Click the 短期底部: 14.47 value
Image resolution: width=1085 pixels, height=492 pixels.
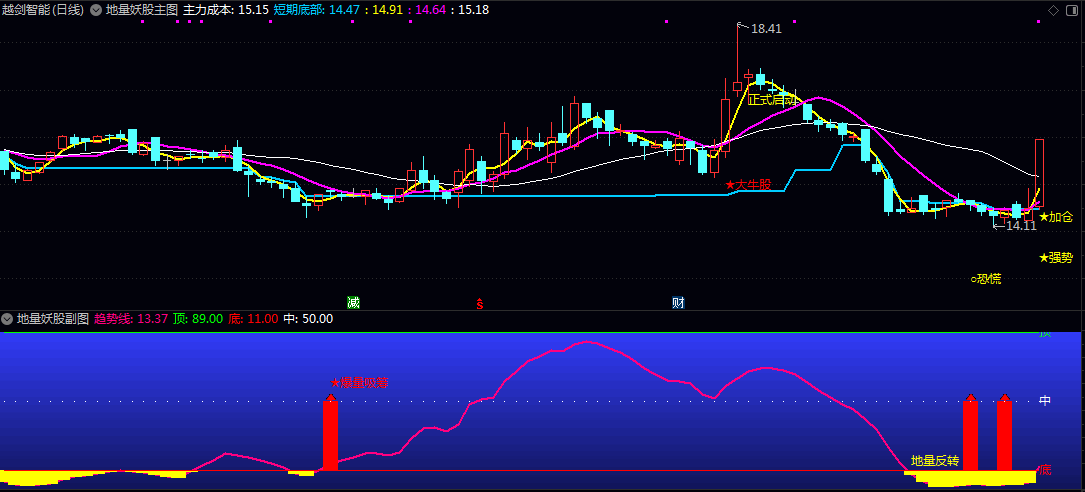[317, 10]
